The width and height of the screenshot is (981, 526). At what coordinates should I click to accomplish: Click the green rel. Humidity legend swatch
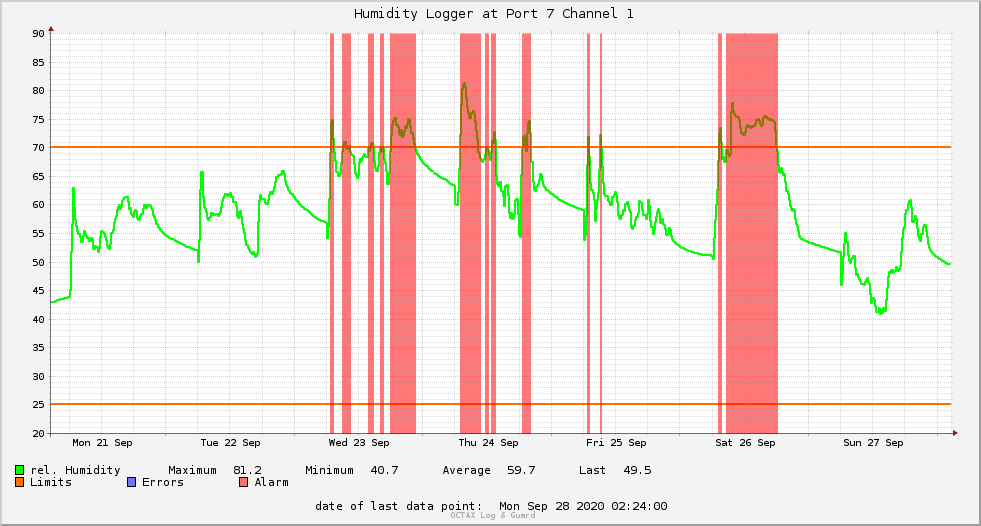(19, 470)
